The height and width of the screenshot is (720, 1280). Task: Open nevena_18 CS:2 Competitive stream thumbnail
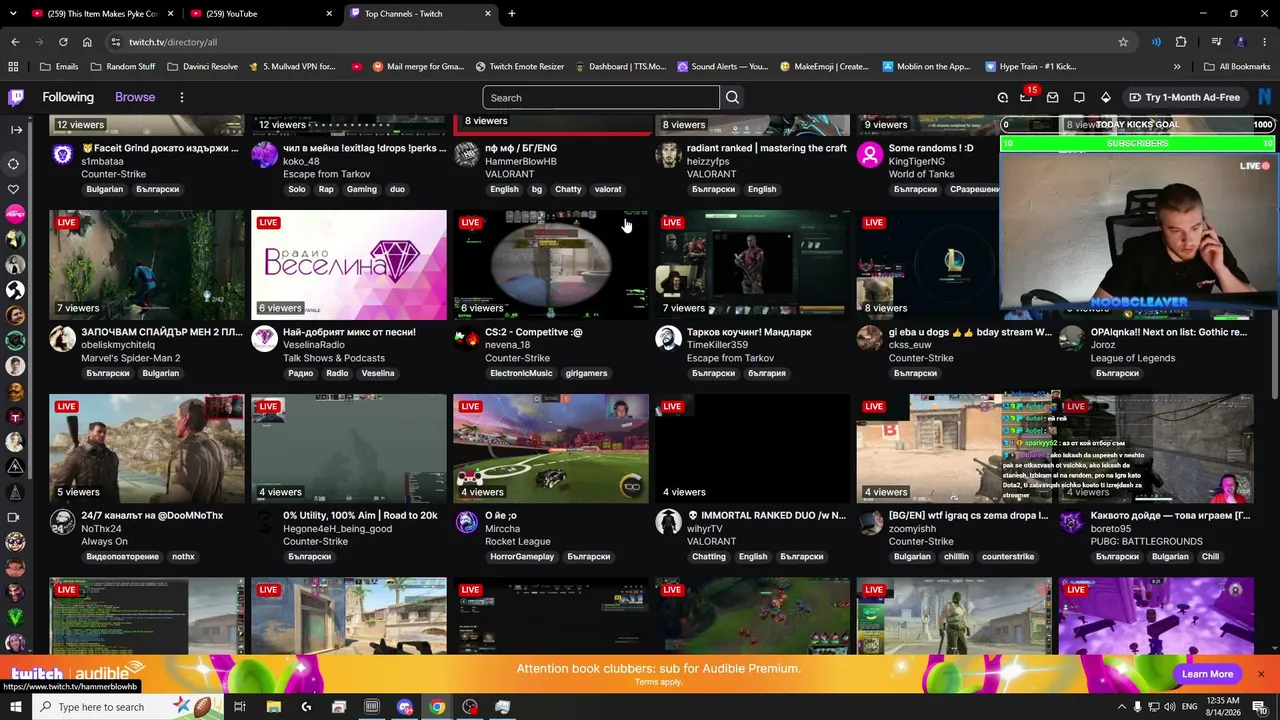click(551, 265)
